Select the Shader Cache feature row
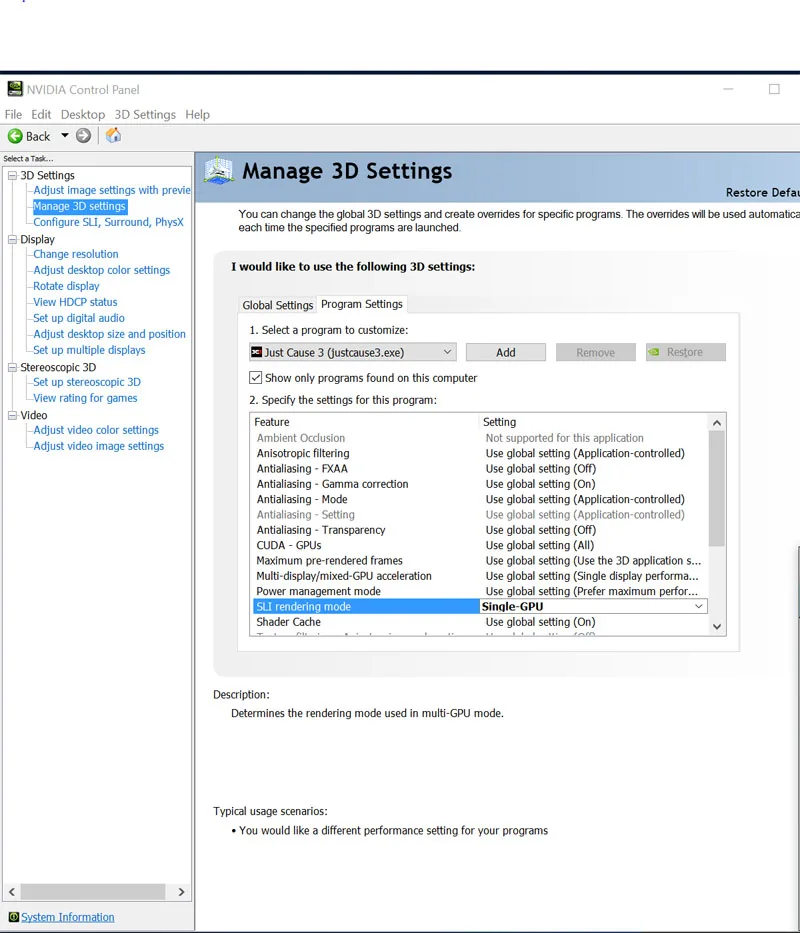The width and height of the screenshot is (800, 933). [x=288, y=622]
